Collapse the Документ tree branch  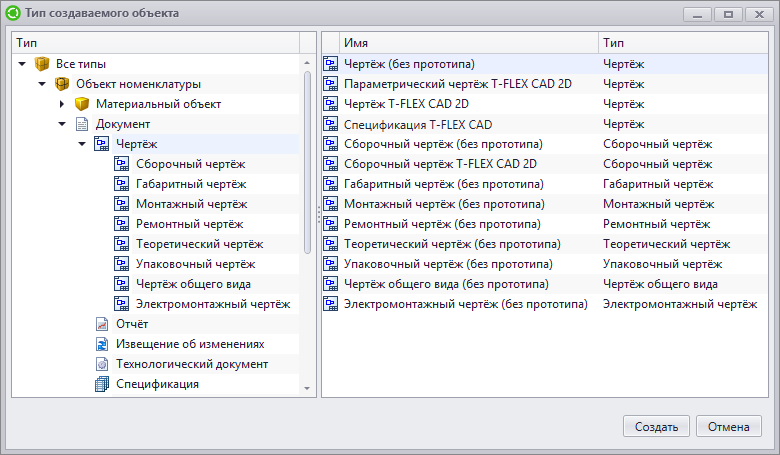(62, 124)
